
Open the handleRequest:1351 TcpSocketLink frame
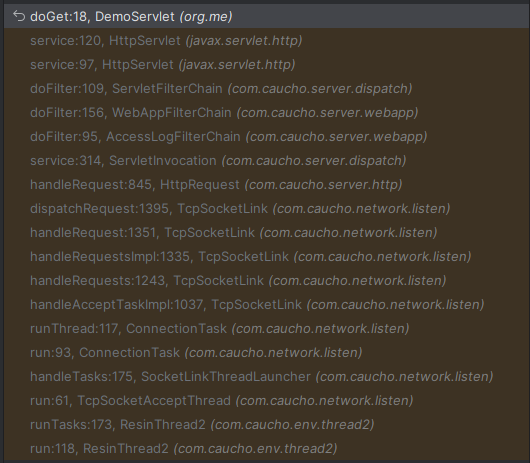[x=267, y=233]
